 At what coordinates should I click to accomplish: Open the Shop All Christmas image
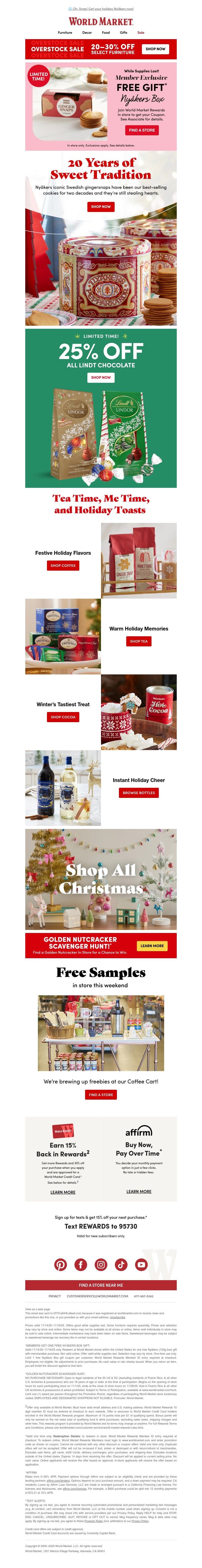tap(101, 879)
